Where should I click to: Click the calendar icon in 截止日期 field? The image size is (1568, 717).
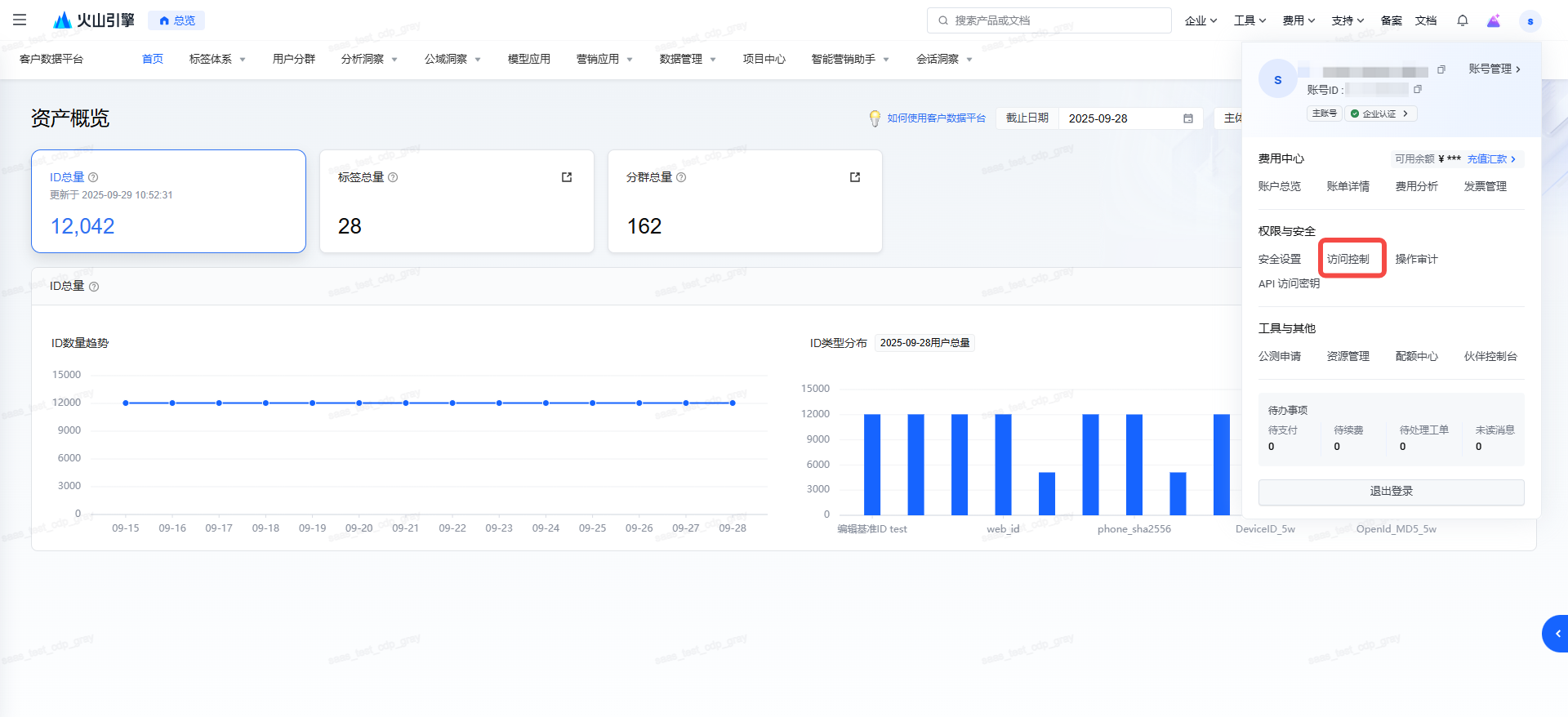click(1188, 118)
